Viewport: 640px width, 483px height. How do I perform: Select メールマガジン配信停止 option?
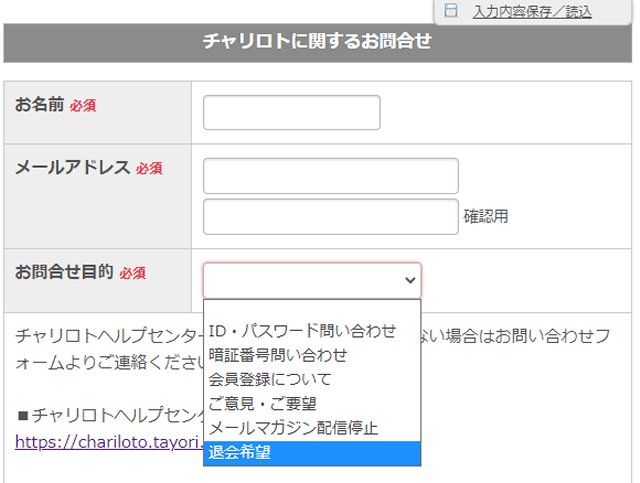pos(312,428)
